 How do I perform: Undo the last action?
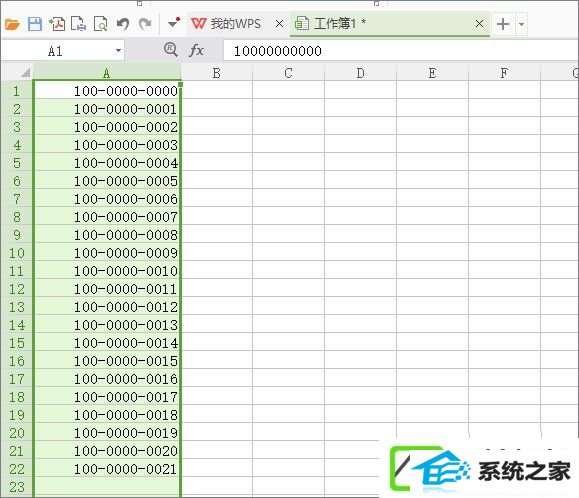click(123, 24)
